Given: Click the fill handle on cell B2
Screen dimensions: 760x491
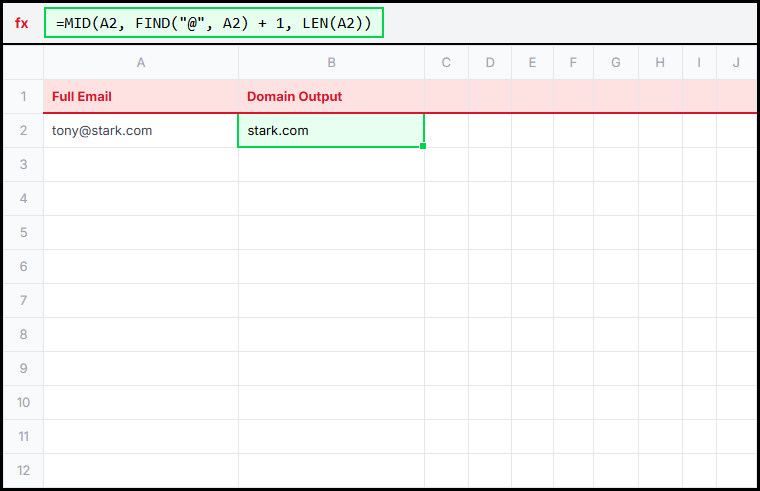Looking at the screenshot, I should pos(424,147).
